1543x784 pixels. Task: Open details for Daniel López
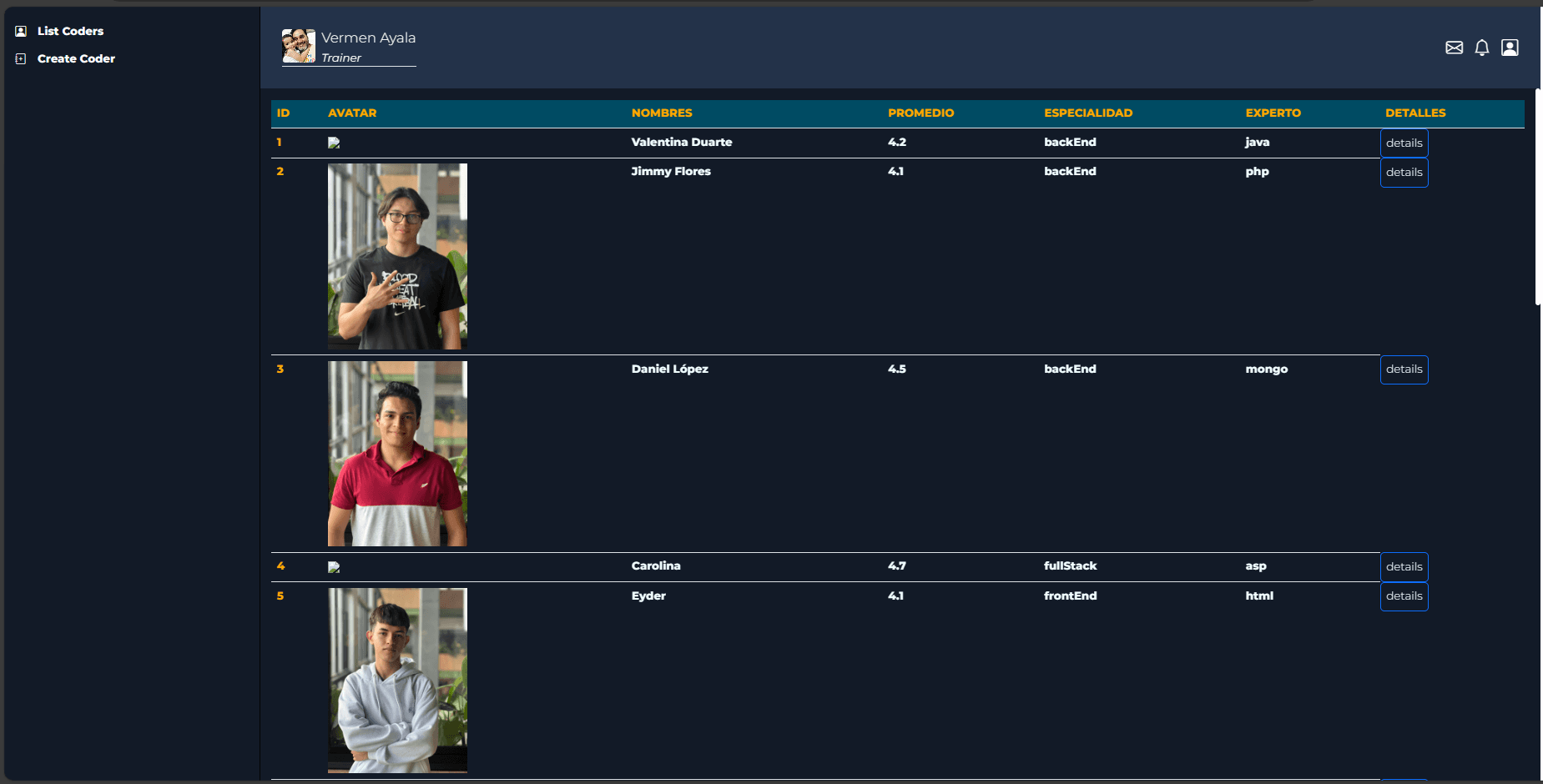(x=1404, y=369)
